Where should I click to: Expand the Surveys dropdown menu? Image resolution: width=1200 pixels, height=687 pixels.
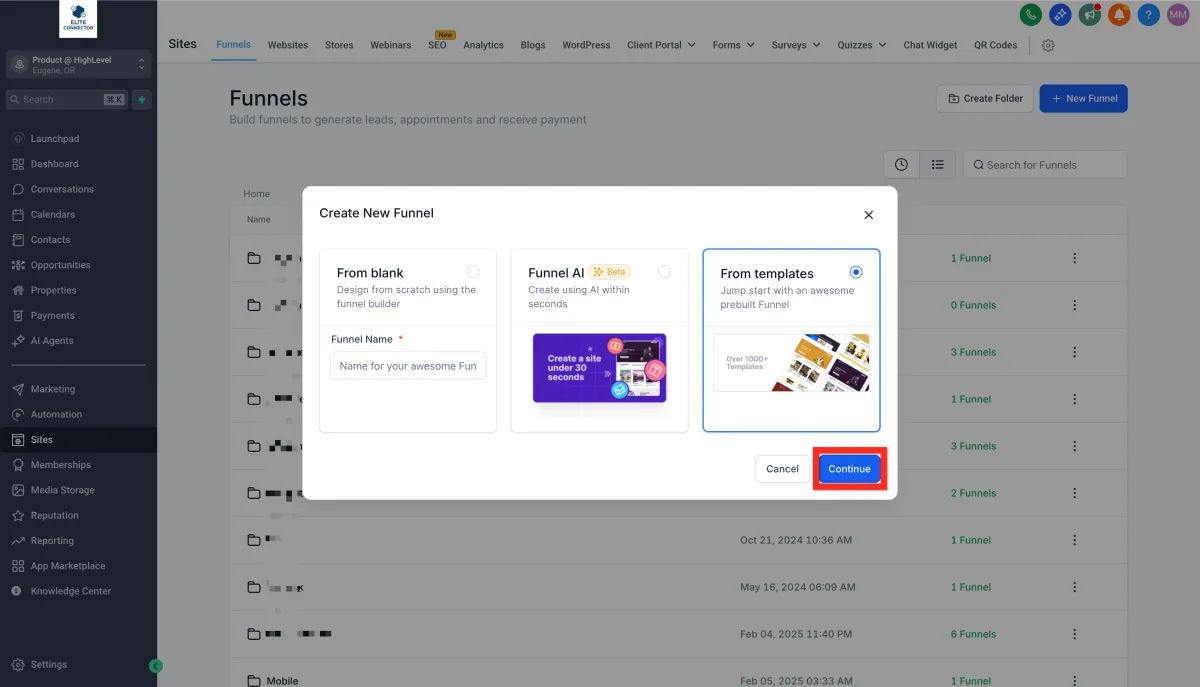[x=796, y=45]
